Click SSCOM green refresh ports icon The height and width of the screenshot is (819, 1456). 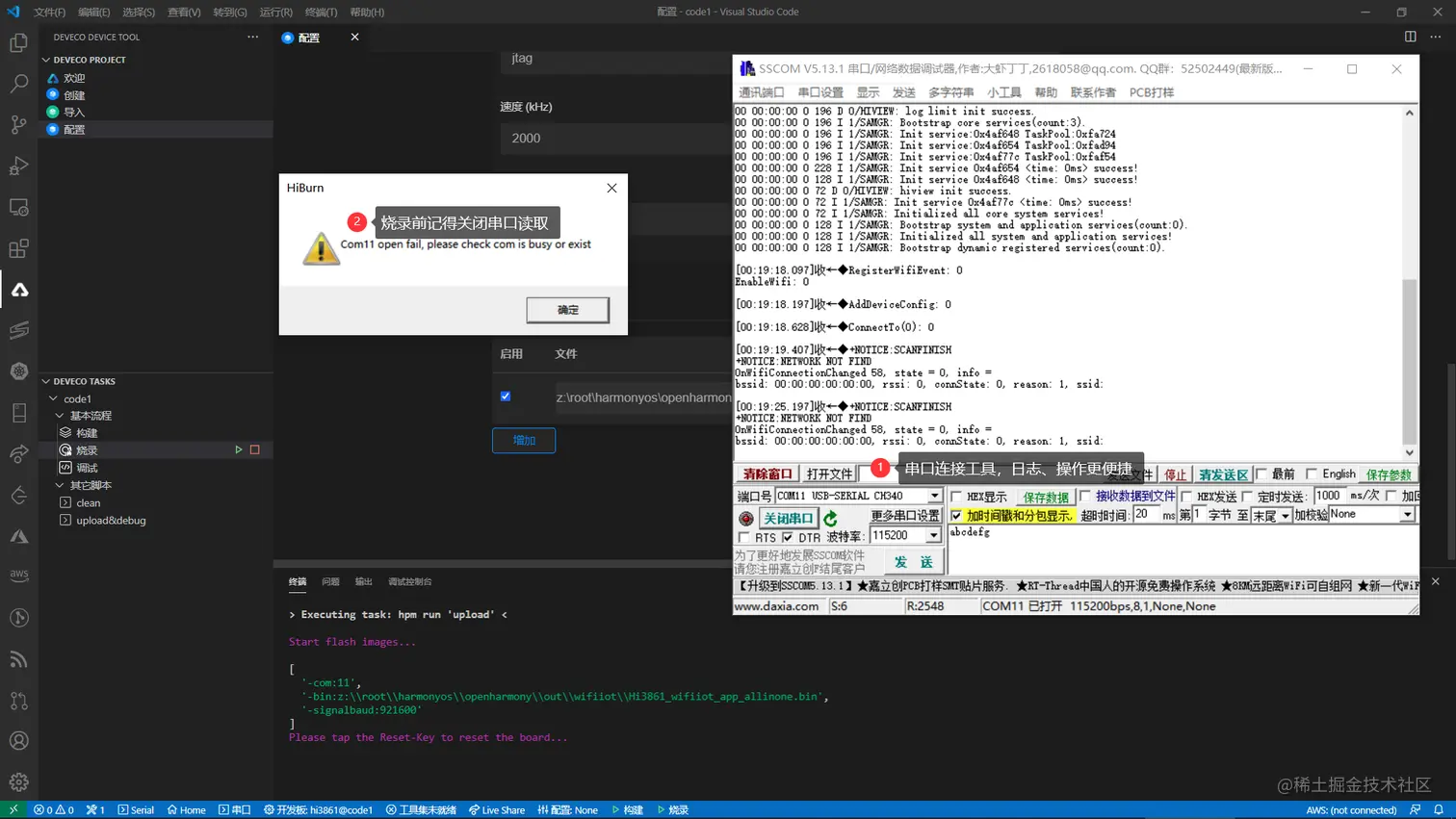coord(830,518)
